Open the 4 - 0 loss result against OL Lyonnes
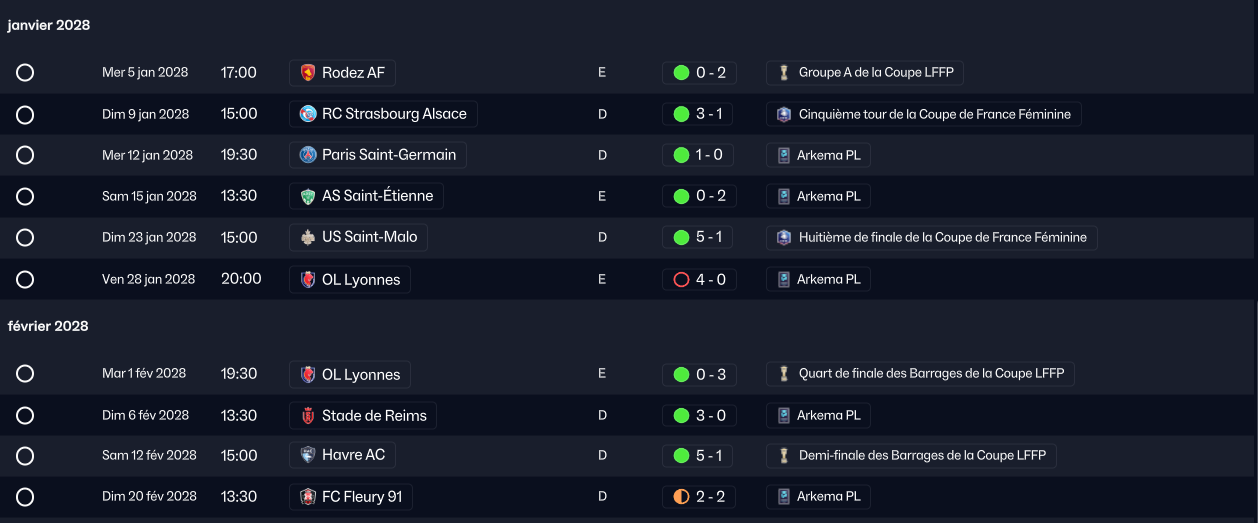Viewport: 1258px width, 523px height. click(699, 280)
